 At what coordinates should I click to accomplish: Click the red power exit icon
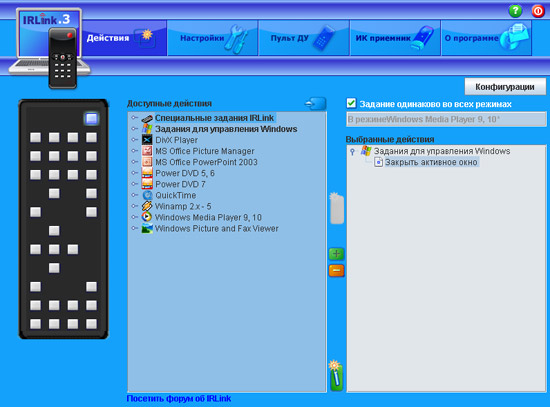[x=538, y=11]
